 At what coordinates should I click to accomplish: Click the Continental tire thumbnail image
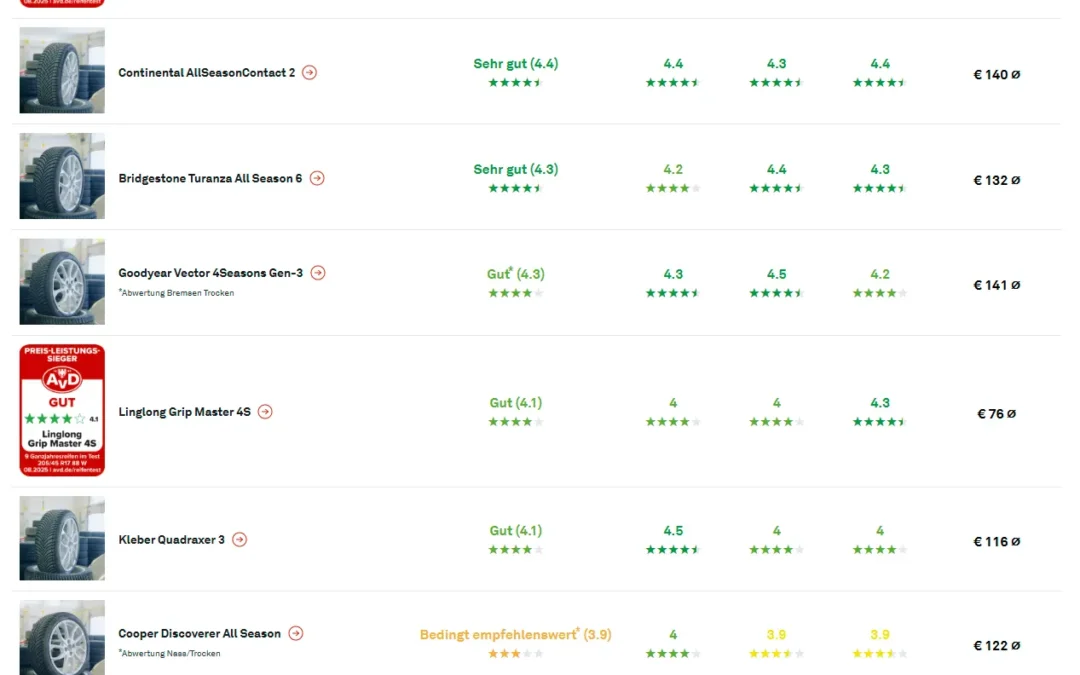point(62,70)
